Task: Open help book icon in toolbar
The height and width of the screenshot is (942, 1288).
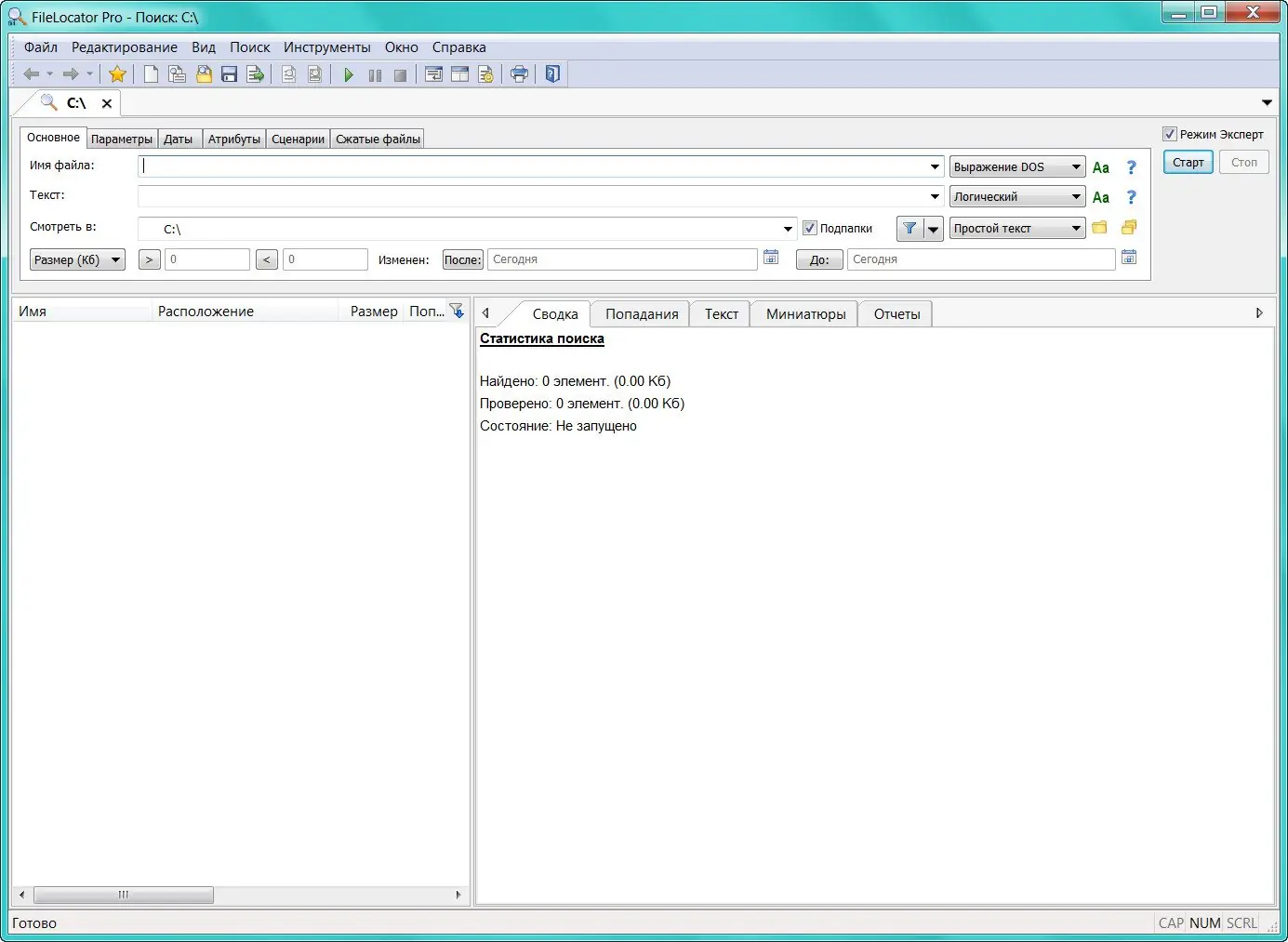Action: pyautogui.click(x=552, y=74)
